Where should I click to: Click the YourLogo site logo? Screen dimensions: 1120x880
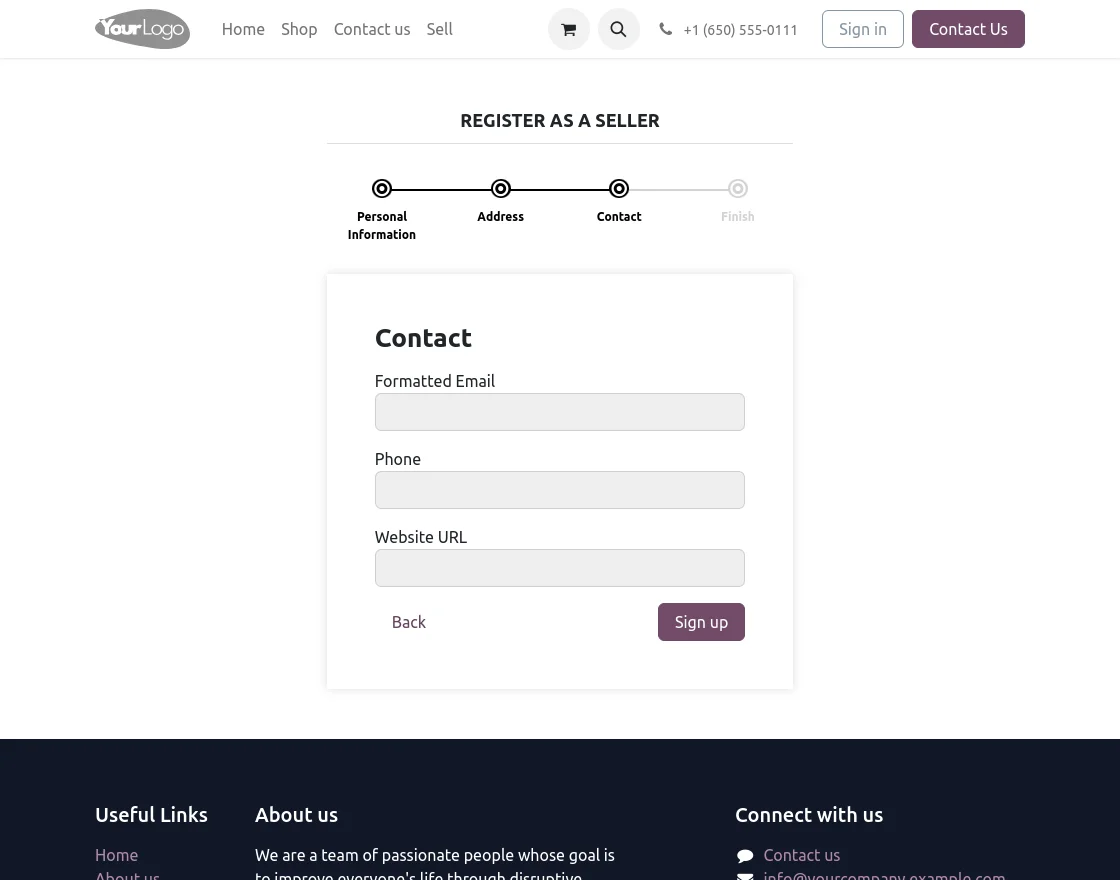coord(142,29)
